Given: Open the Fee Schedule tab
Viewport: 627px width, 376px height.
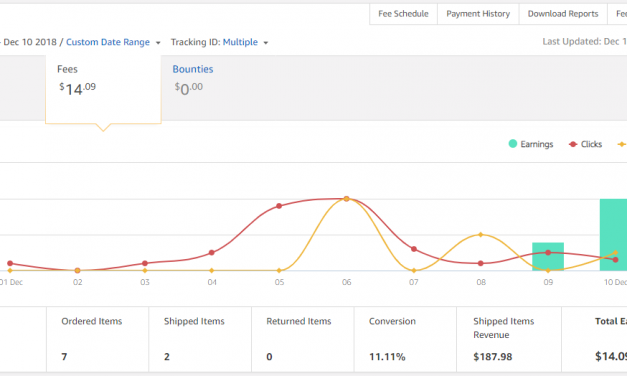Looking at the screenshot, I should point(403,14).
